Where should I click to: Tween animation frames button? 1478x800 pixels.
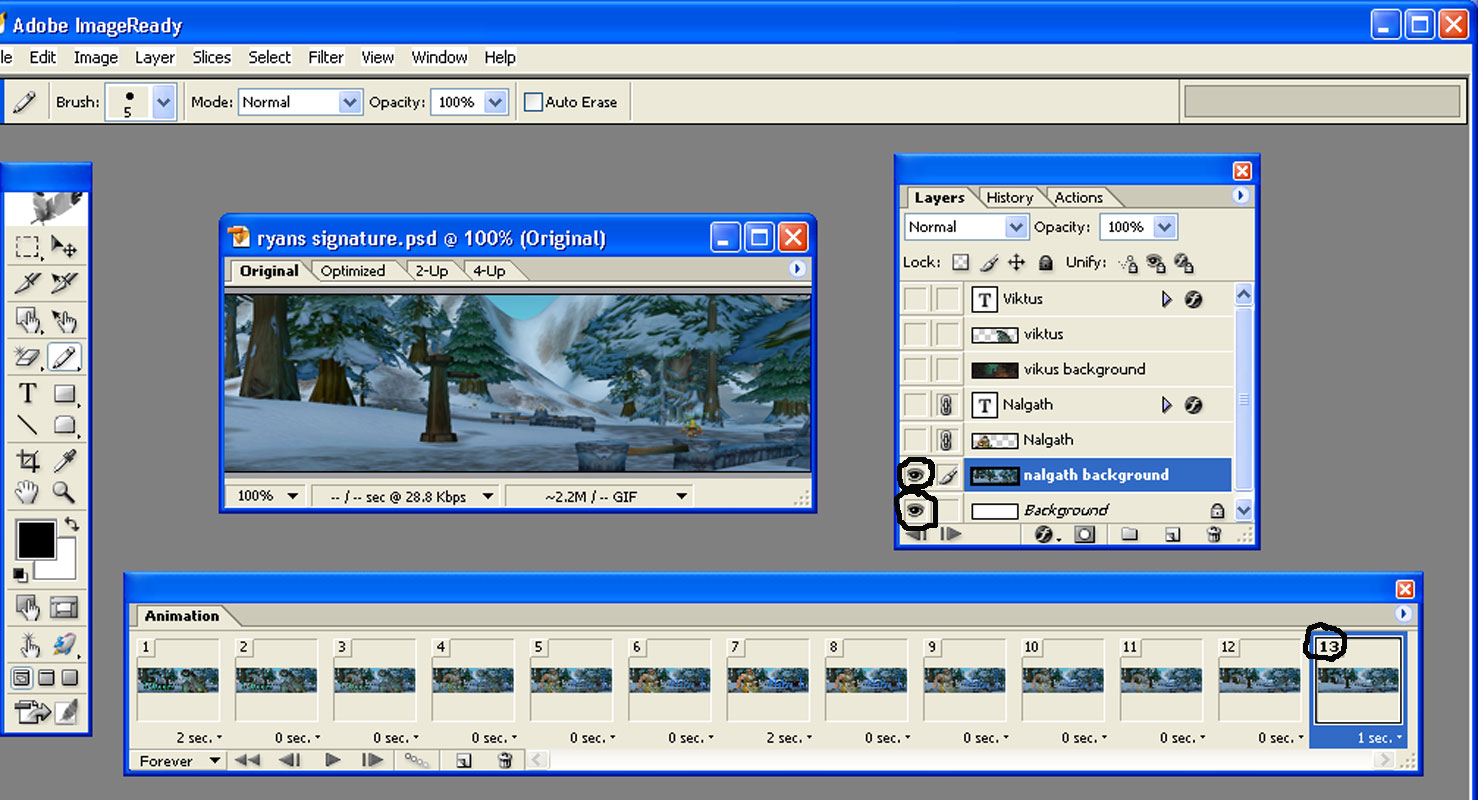(x=417, y=761)
